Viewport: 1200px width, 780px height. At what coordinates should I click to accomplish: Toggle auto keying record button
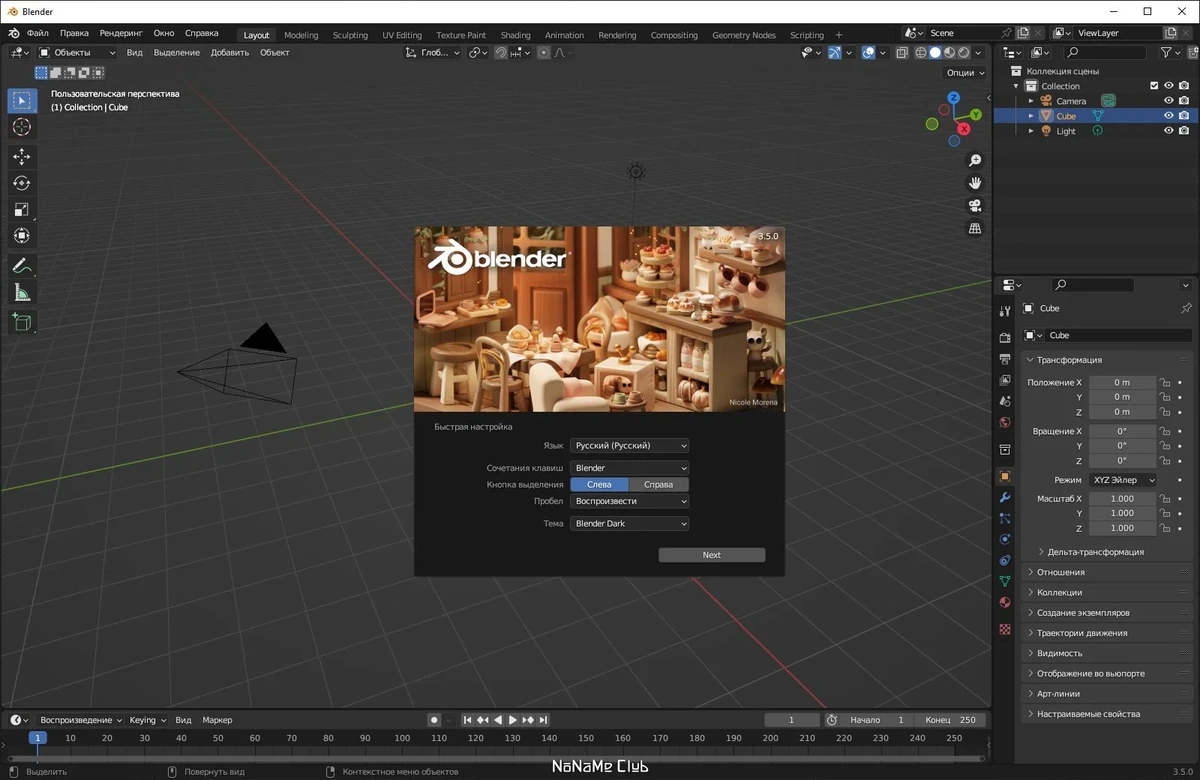[x=434, y=720]
